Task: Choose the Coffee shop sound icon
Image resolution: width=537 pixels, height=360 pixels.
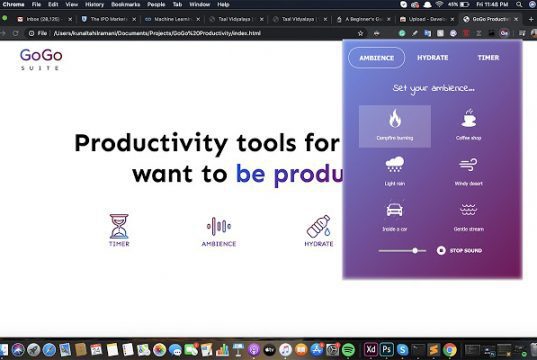Action: (469, 118)
